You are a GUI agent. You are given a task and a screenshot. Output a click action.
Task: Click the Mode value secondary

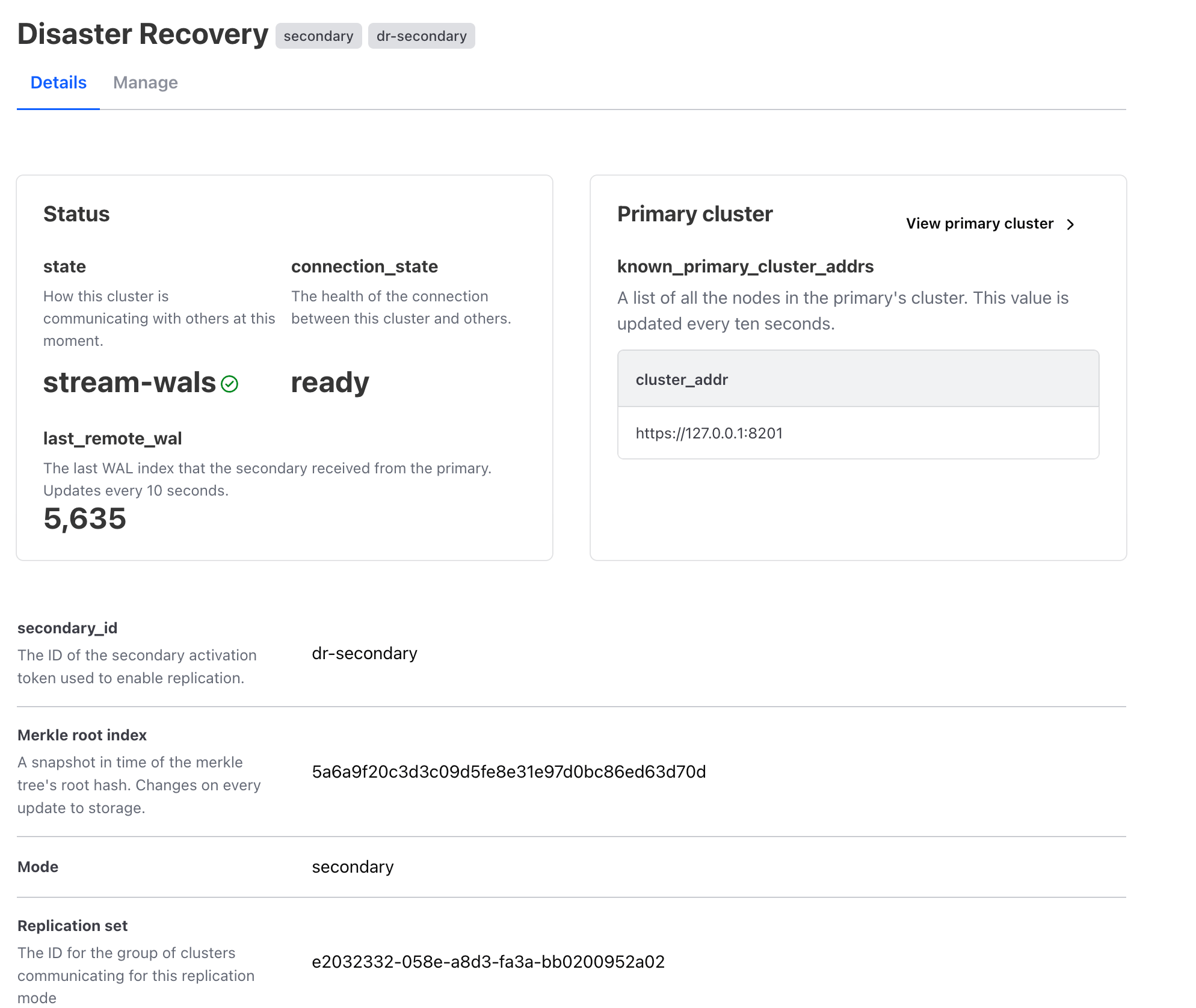coord(352,867)
